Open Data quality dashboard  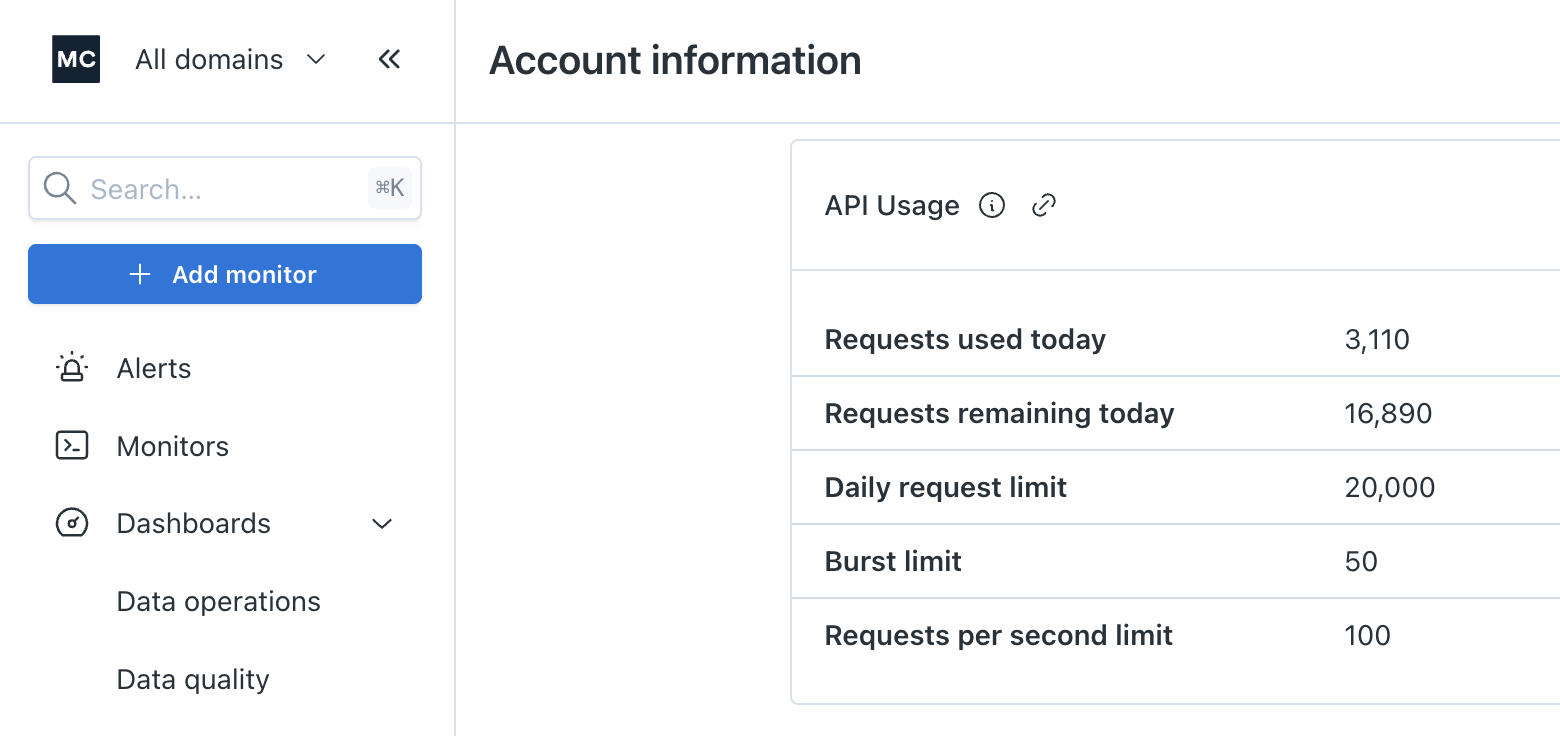(x=193, y=679)
